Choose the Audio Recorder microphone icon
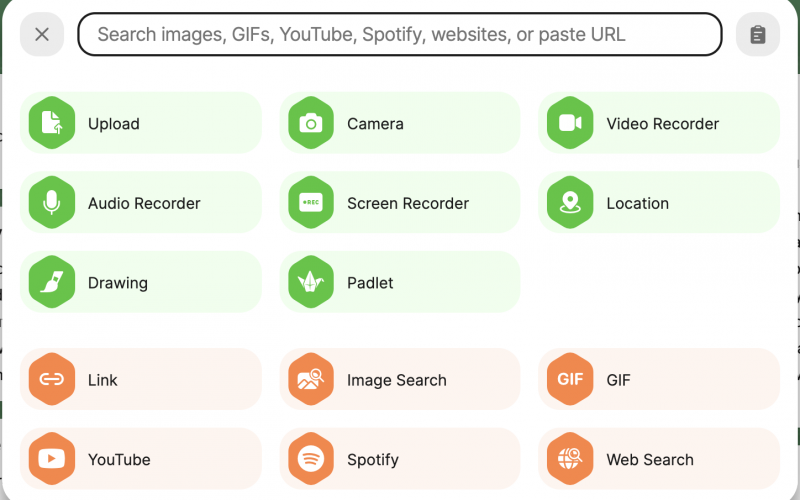This screenshot has width=800, height=500. pyautogui.click(x=52, y=203)
